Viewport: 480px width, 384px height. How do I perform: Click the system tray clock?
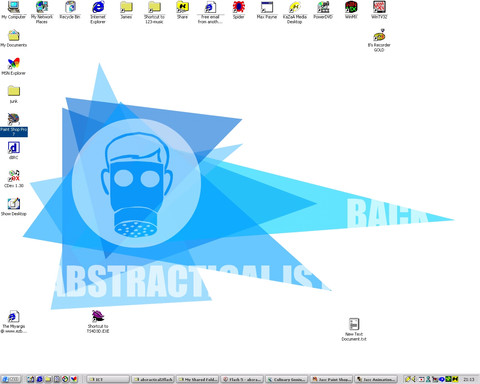click(469, 379)
